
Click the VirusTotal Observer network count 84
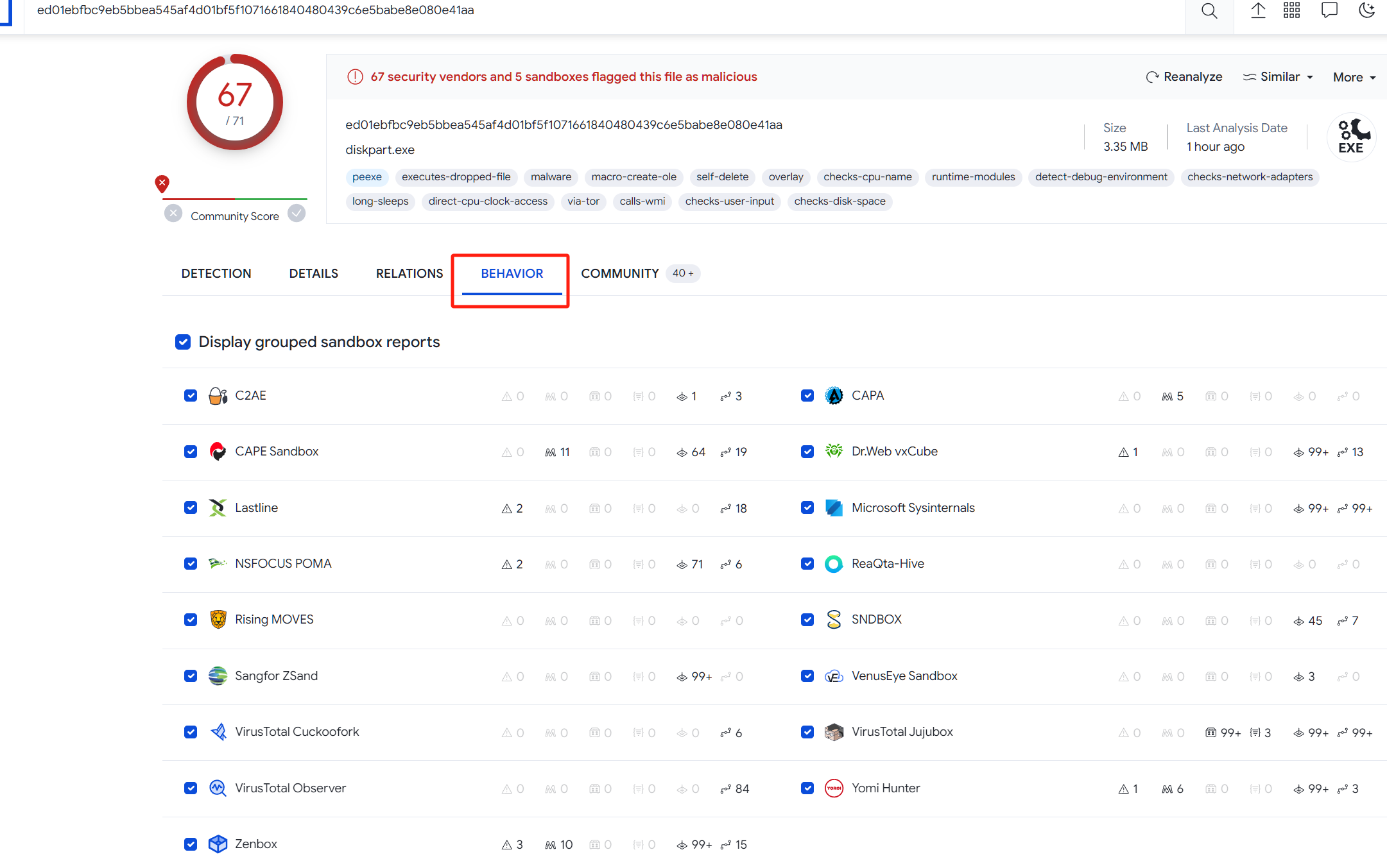coord(735,789)
